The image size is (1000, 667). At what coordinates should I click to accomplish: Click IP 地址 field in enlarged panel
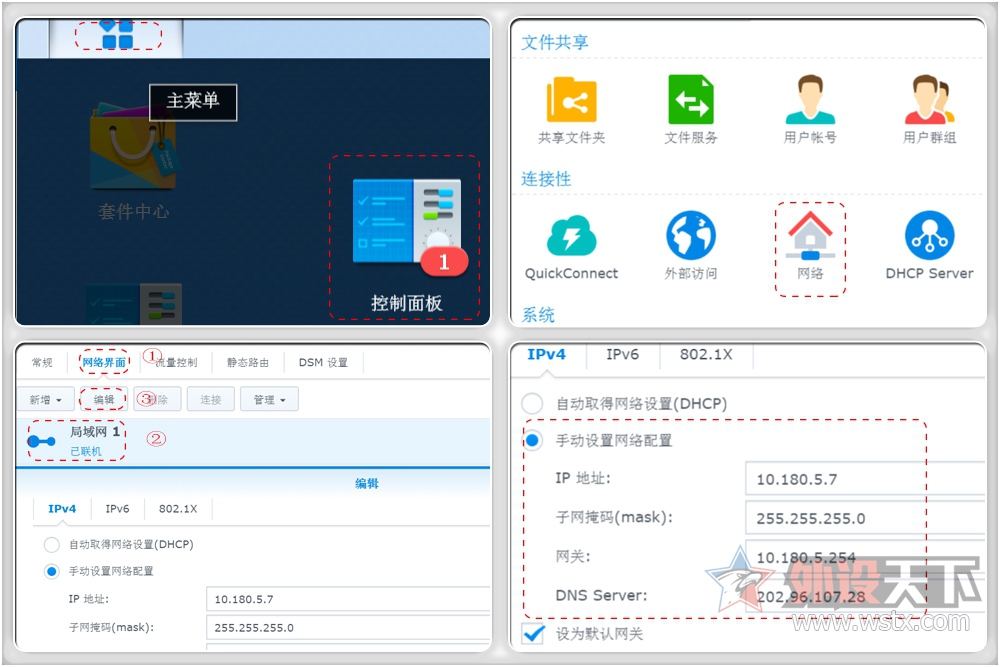coord(865,479)
